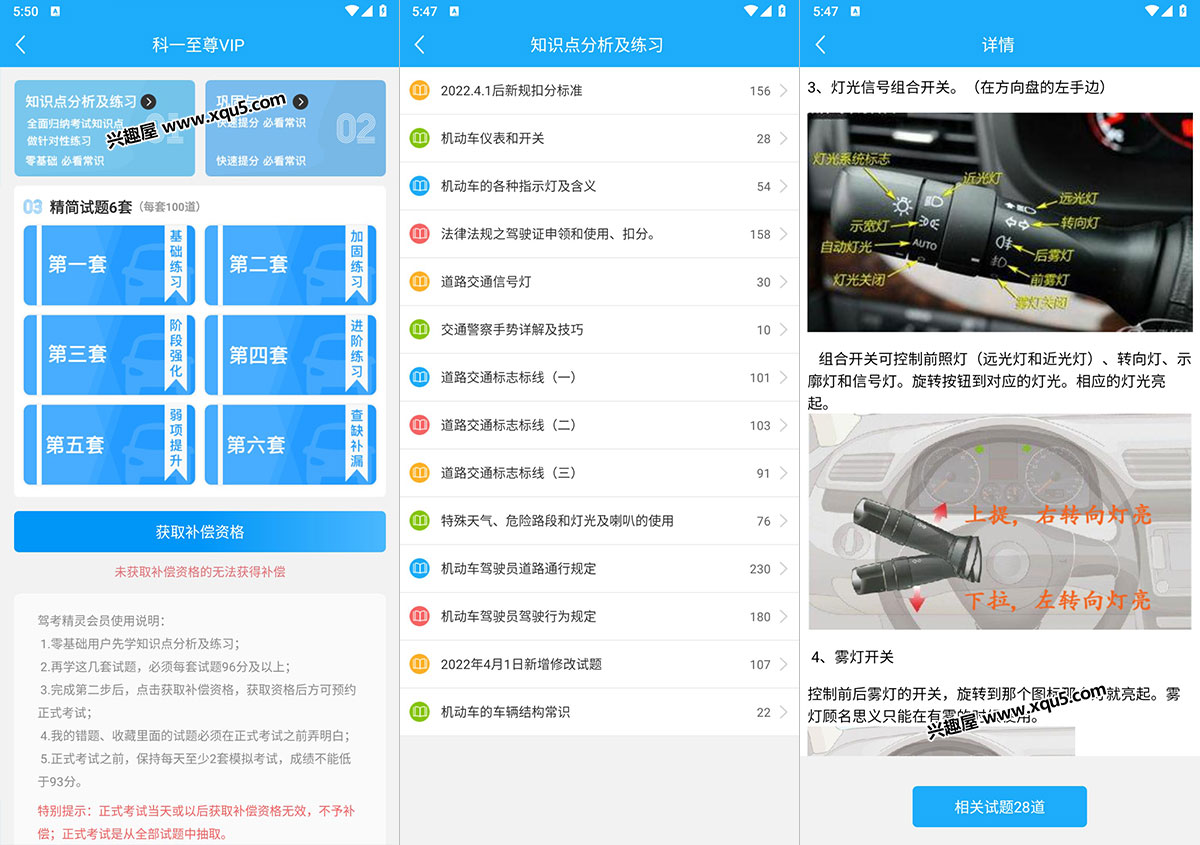Click book icon beside 道路交通标志标线（一）

tap(420, 377)
